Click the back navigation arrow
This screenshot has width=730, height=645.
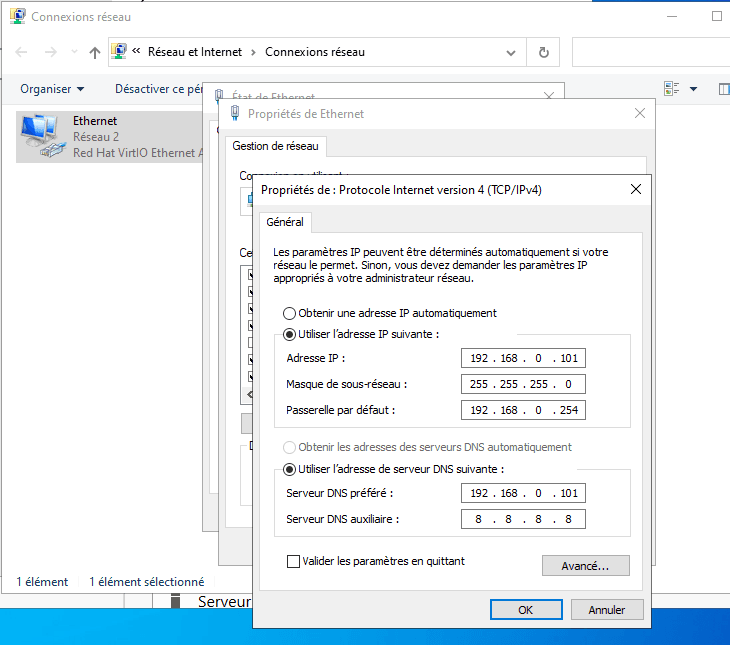[x=22, y=52]
